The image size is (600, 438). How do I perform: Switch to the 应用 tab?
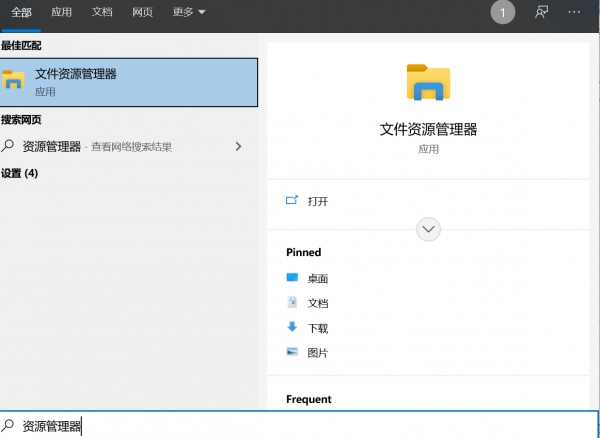61,12
